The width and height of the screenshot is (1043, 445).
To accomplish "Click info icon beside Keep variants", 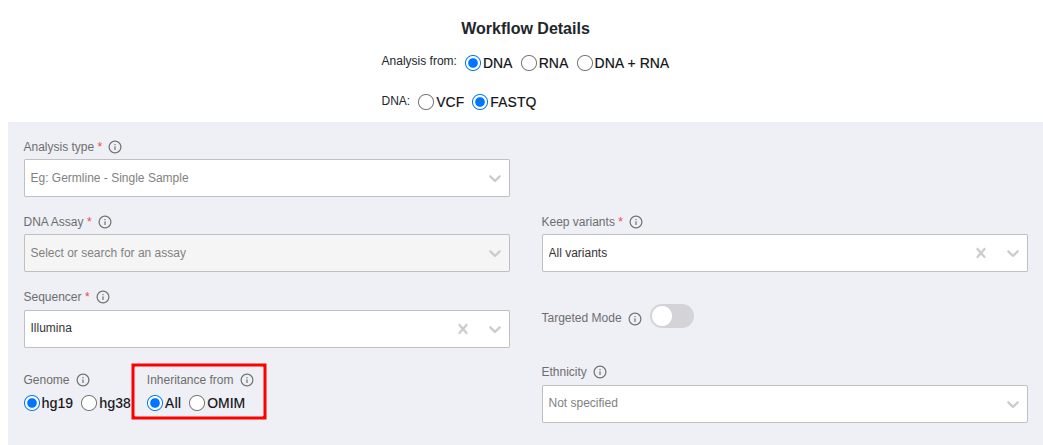I will pyautogui.click(x=636, y=222).
